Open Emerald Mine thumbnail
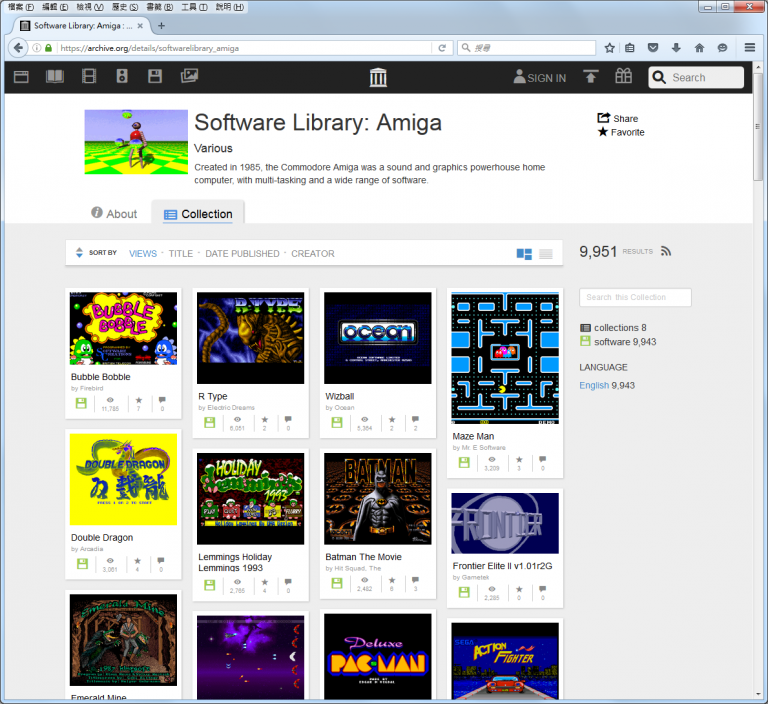The width and height of the screenshot is (768, 704). click(x=123, y=640)
